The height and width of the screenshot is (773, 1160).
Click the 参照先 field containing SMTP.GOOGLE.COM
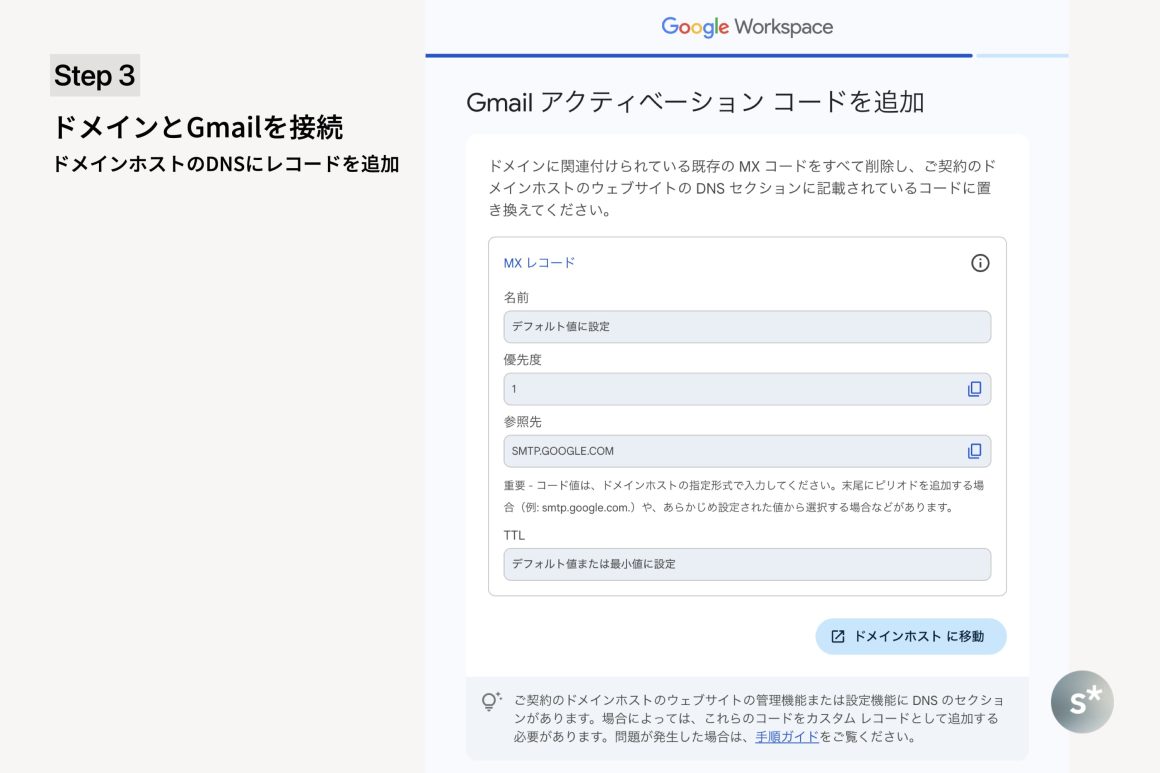[x=730, y=451]
